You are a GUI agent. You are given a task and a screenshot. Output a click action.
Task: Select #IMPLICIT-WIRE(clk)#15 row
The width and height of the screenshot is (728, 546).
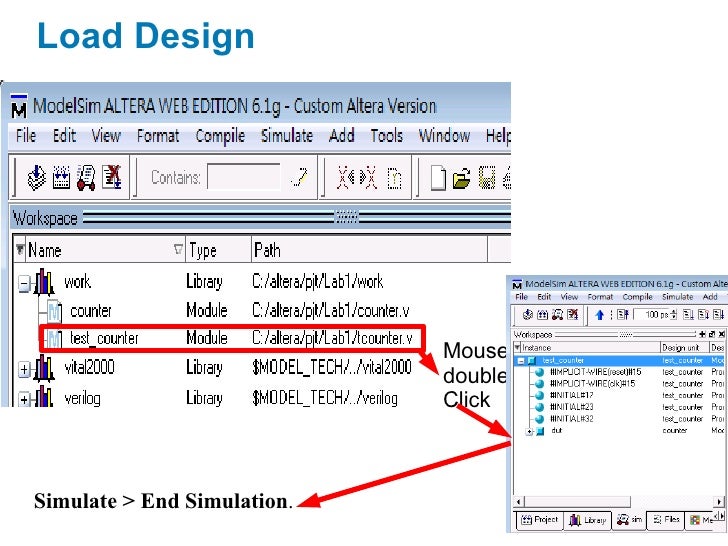pyautogui.click(x=620, y=384)
